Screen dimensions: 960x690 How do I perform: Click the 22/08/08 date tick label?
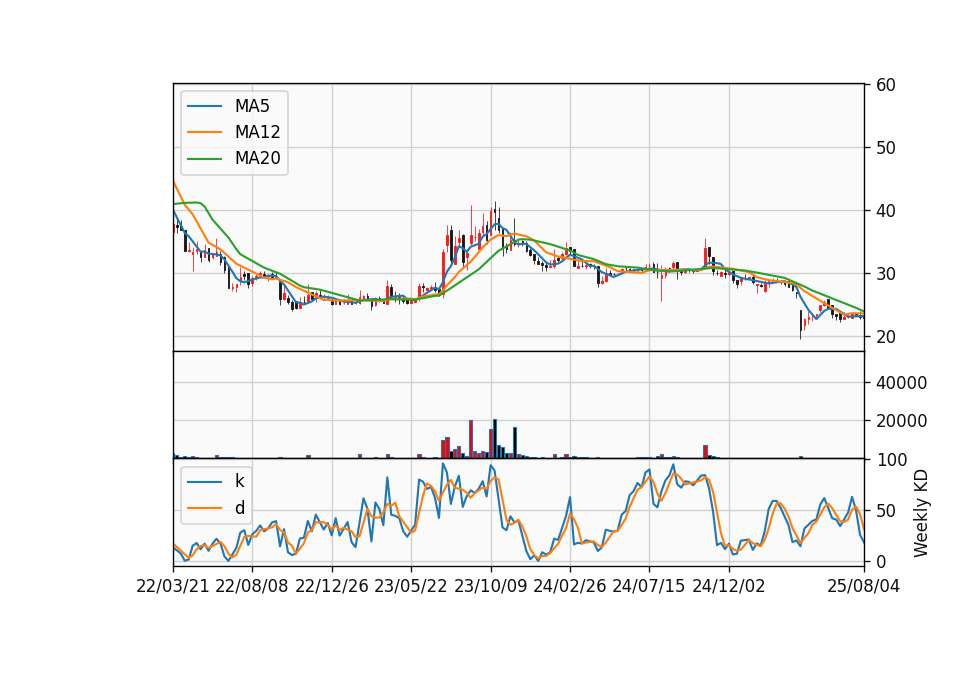[252, 586]
